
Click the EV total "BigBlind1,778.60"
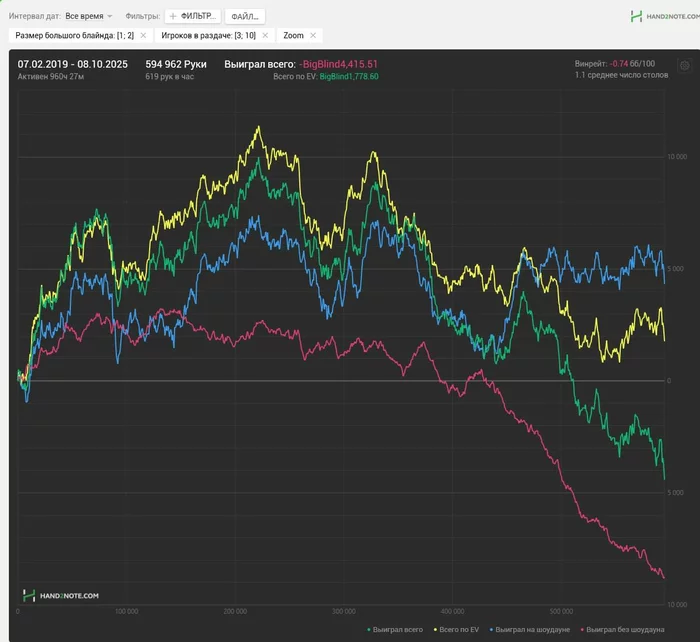(349, 76)
